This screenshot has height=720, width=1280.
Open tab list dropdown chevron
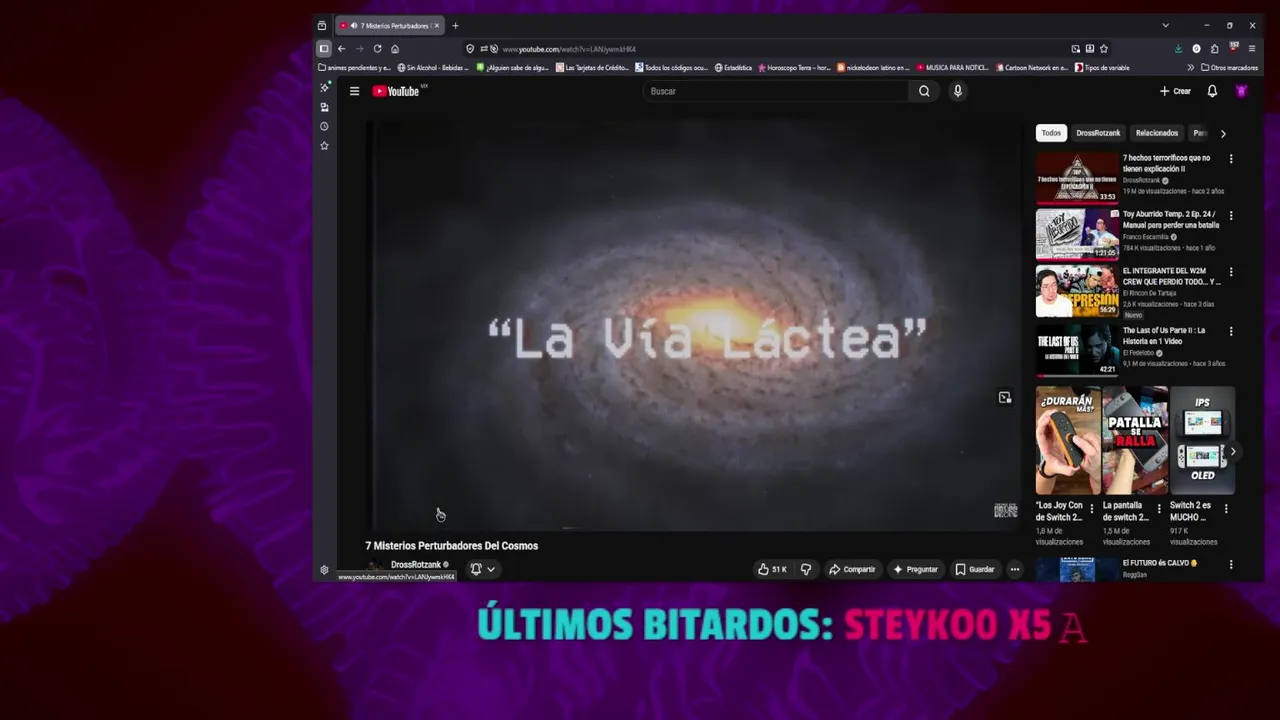[1165, 26]
